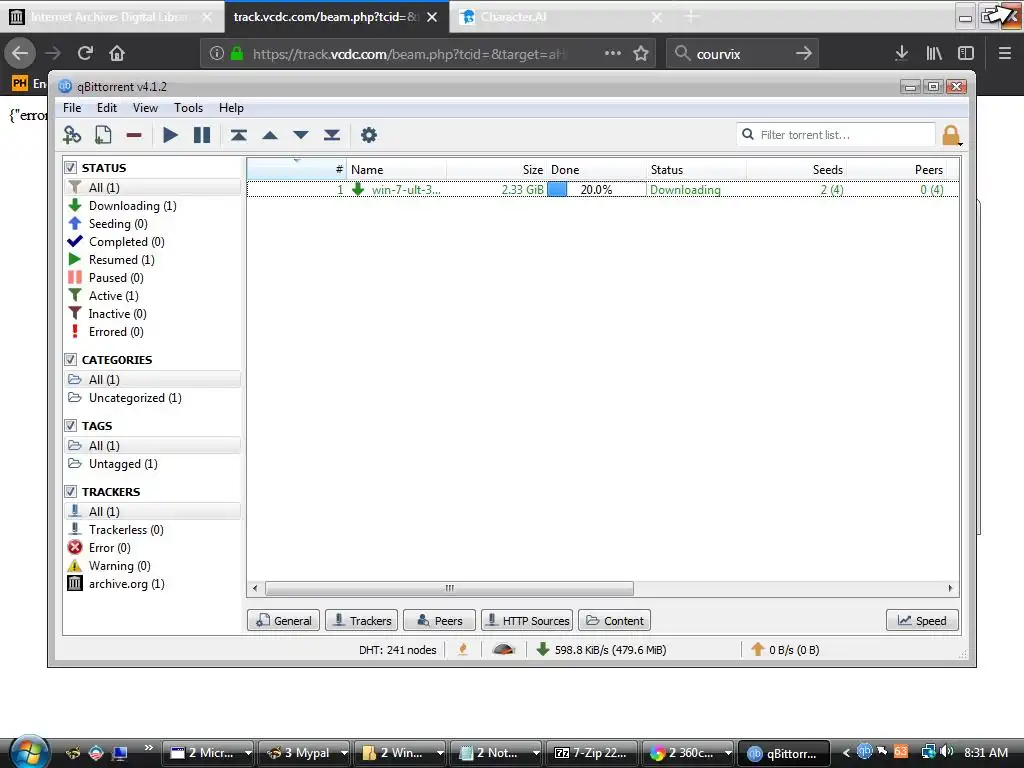This screenshot has width=1024, height=768.
Task: Sort torrents by Seeds column
Action: tap(796, 170)
